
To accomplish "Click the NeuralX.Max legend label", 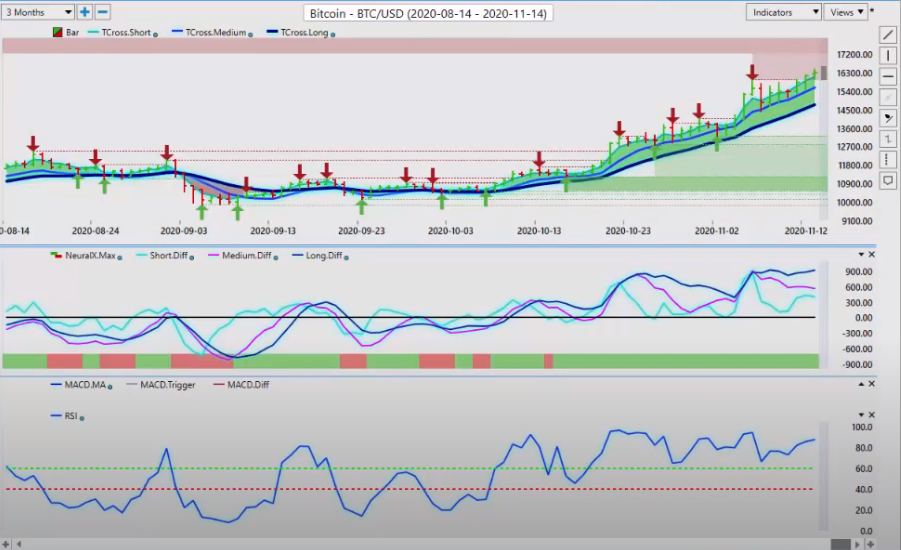I will pos(90,255).
